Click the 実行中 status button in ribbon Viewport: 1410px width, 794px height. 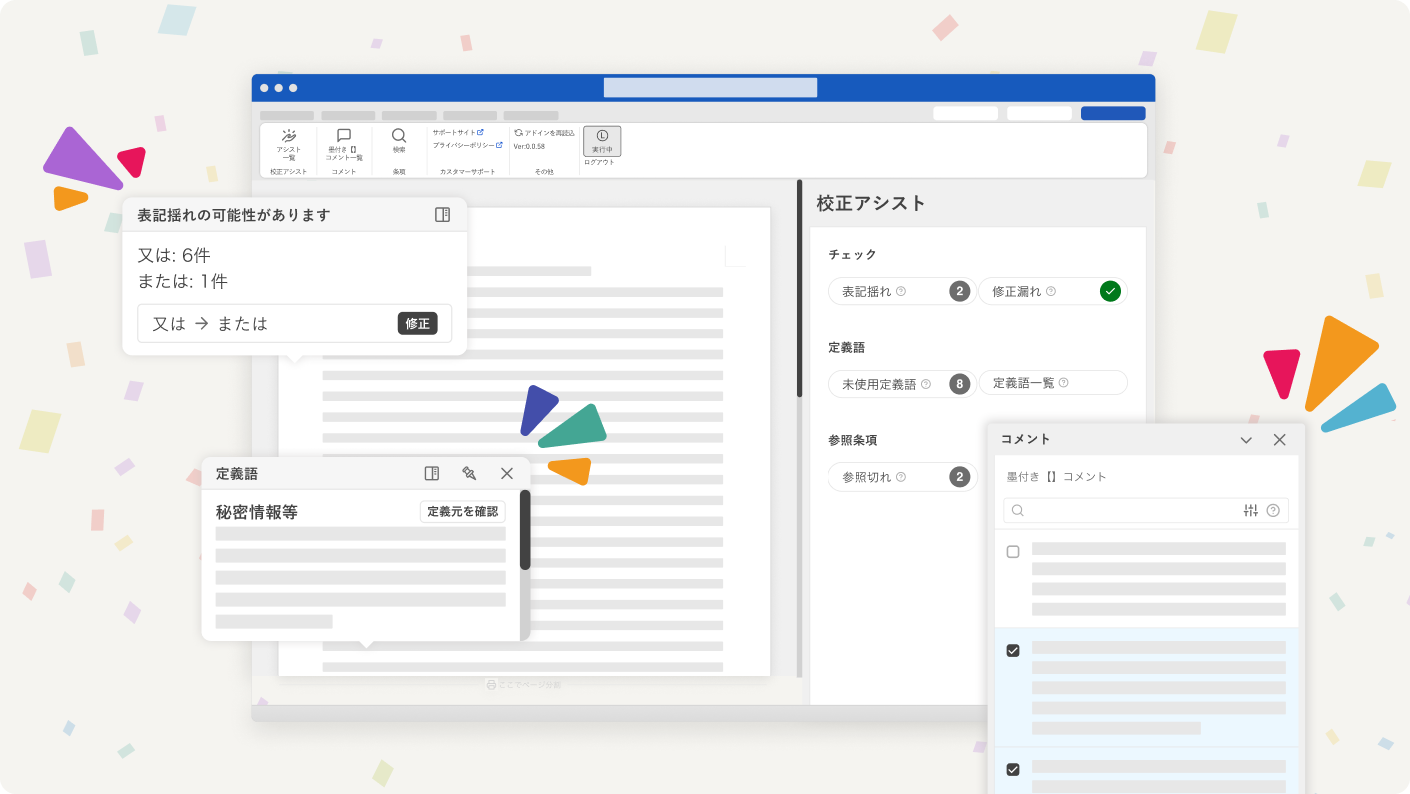[x=602, y=140]
